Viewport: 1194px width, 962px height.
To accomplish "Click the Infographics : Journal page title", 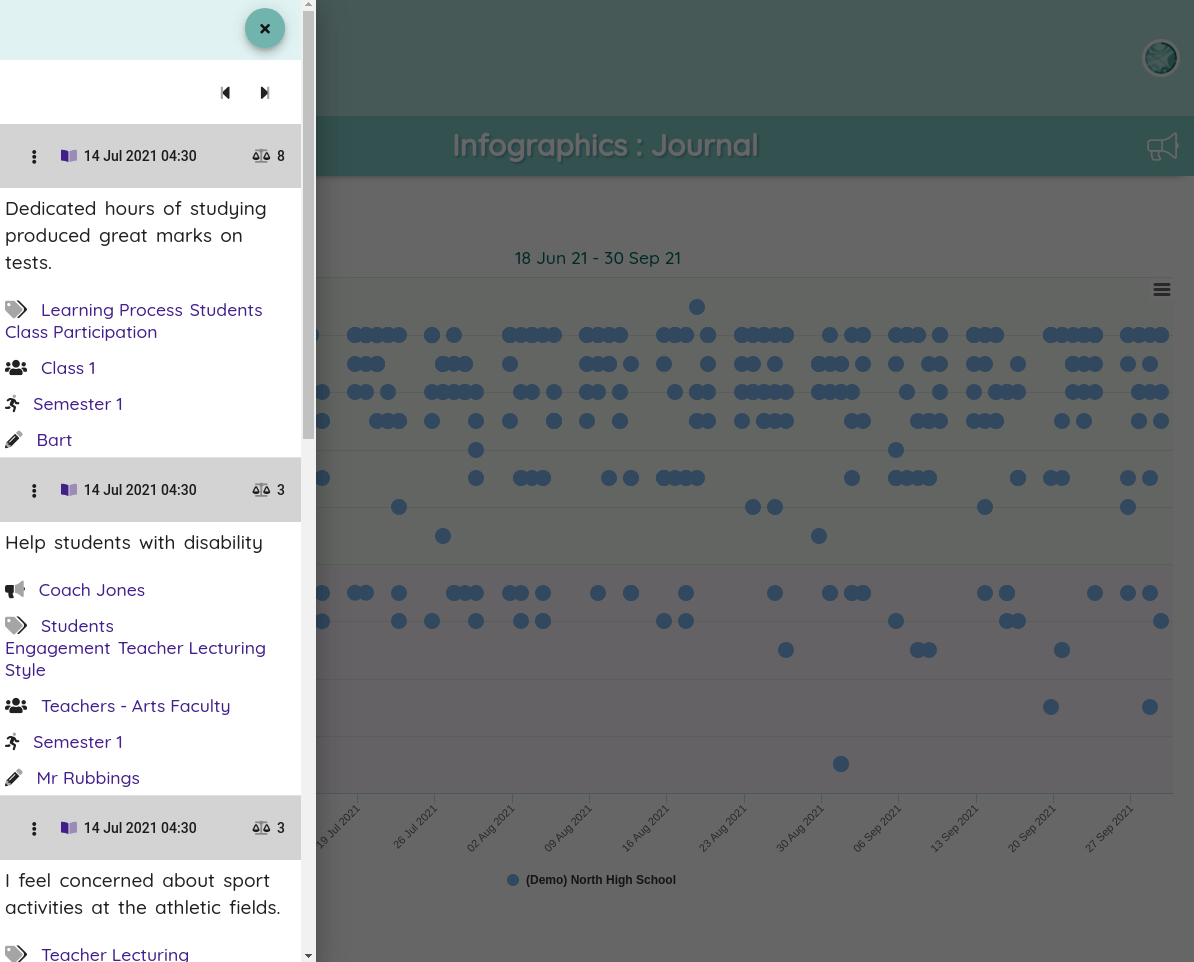I will [605, 145].
